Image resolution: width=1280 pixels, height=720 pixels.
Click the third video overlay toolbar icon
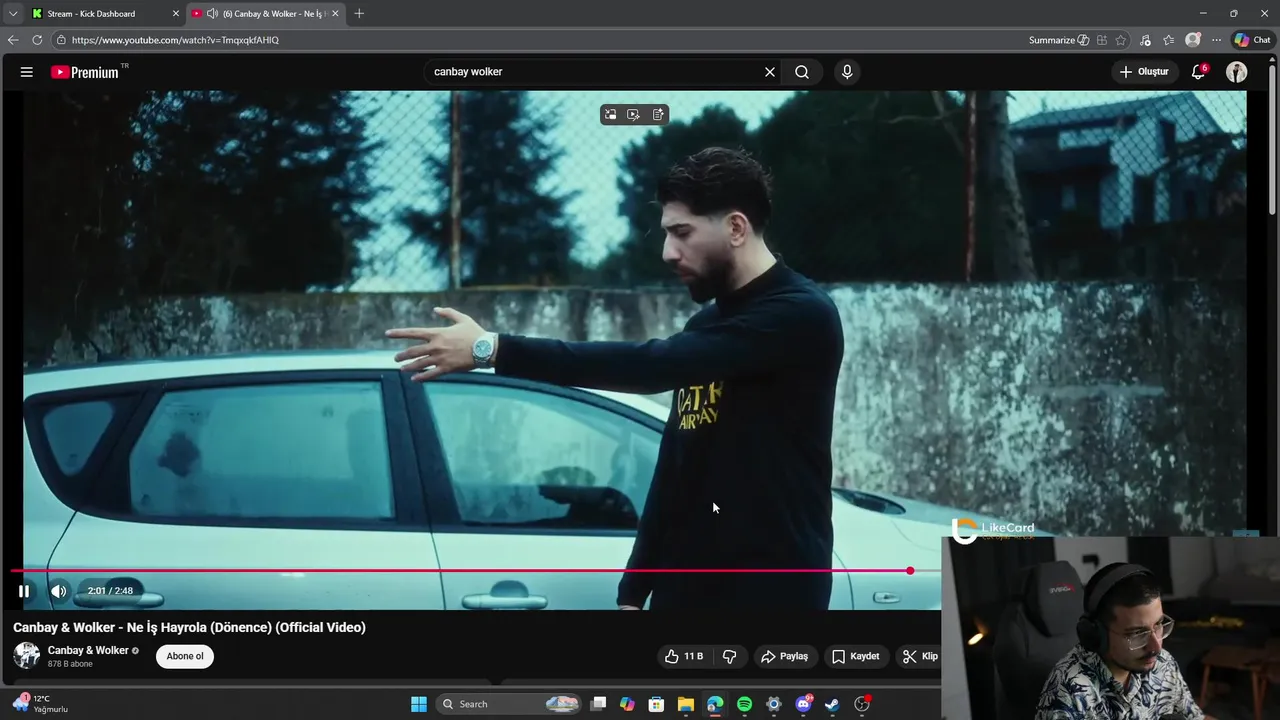click(658, 115)
